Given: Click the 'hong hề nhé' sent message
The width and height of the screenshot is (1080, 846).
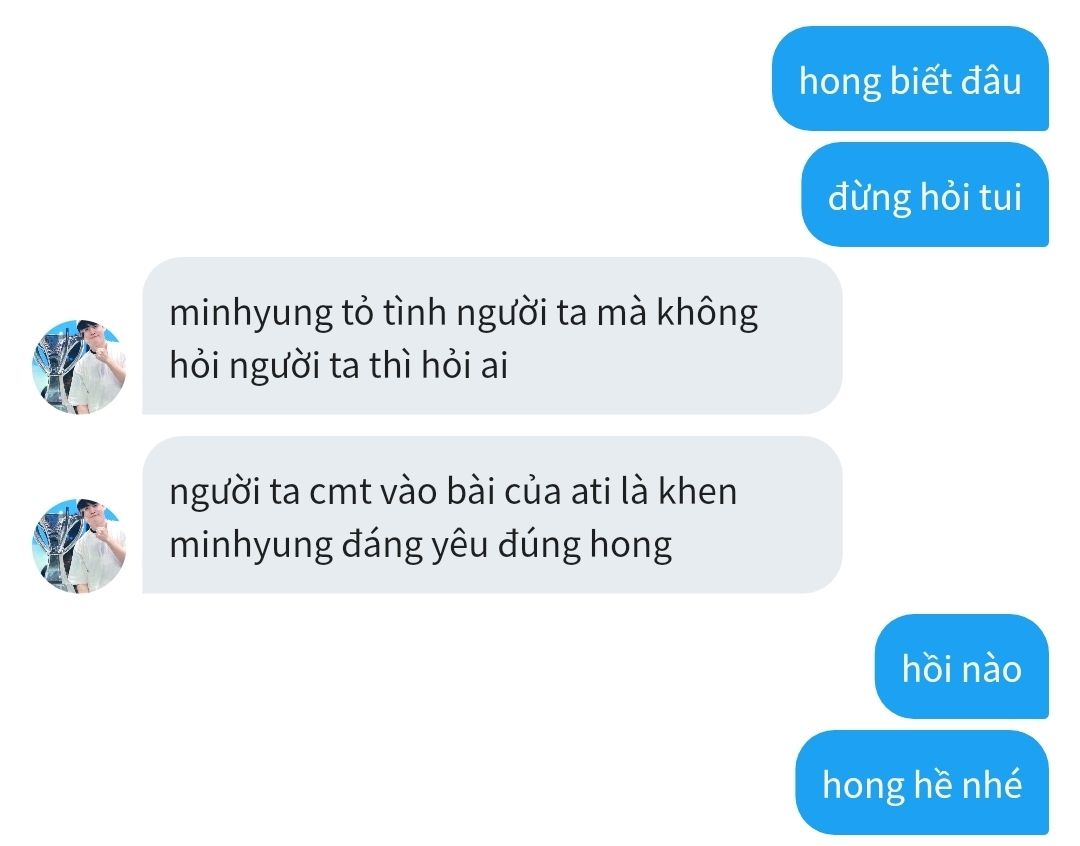Looking at the screenshot, I should (922, 783).
